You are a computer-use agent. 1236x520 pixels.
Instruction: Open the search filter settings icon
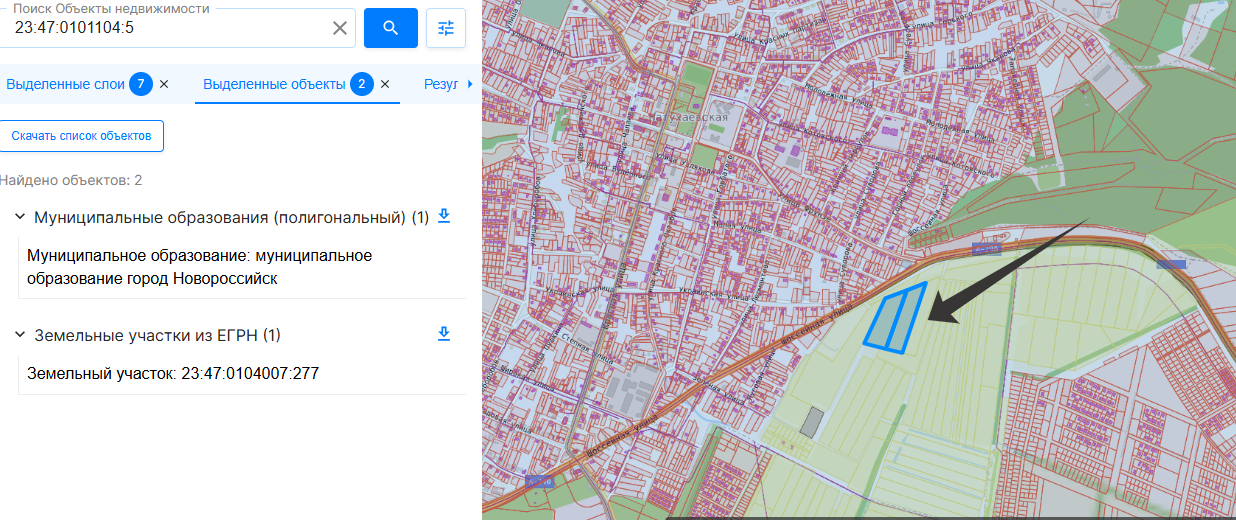[x=446, y=28]
